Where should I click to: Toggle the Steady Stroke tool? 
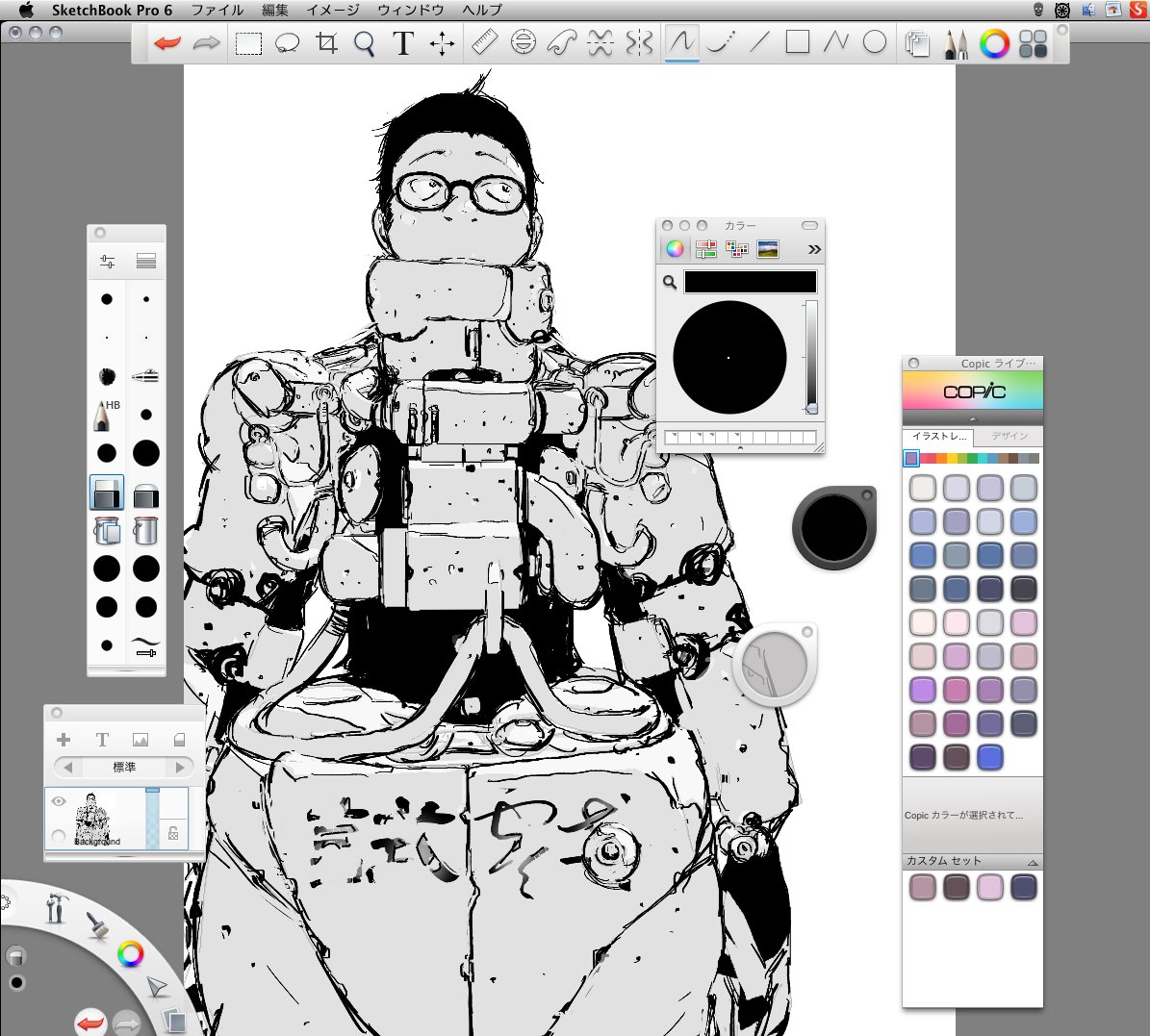(720, 42)
